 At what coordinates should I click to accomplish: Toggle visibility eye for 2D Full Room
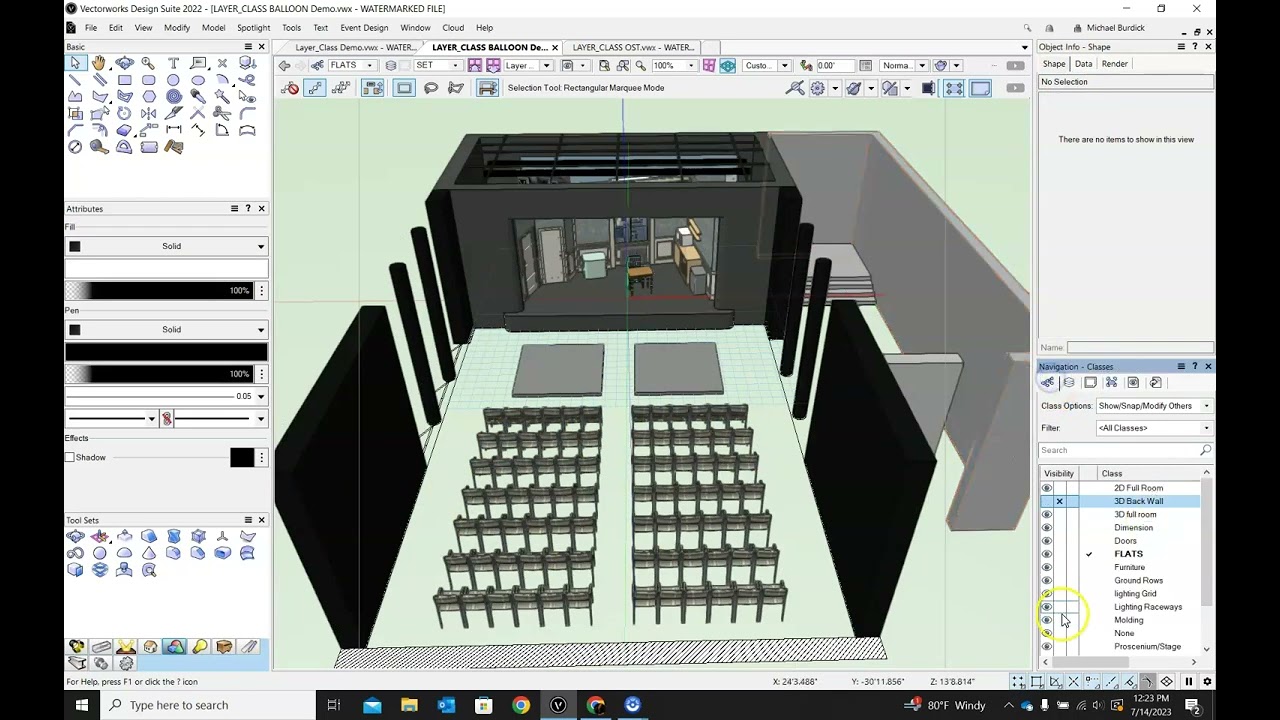(1047, 488)
